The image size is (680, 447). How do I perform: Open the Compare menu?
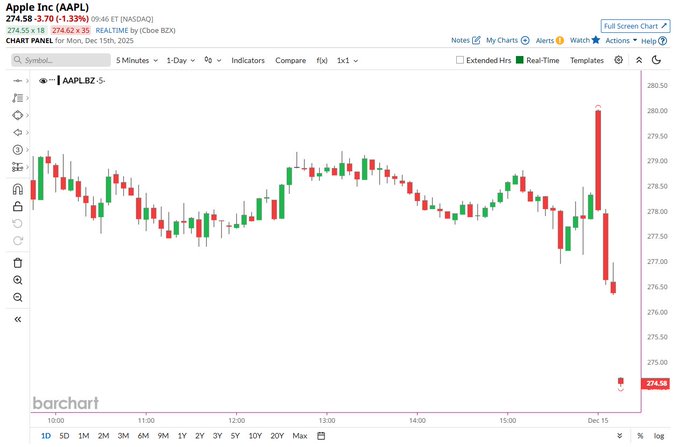pos(291,60)
